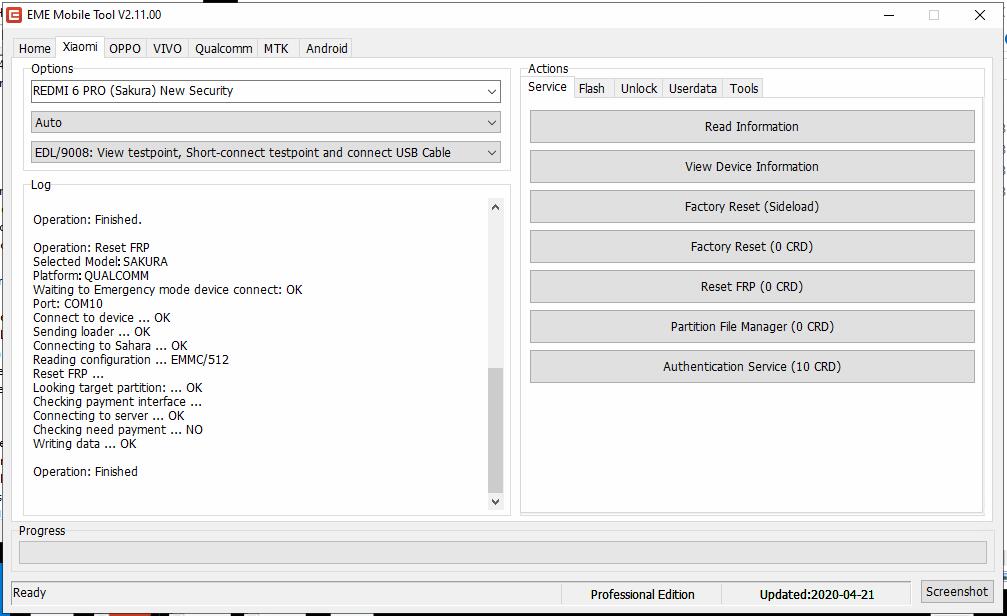Click the log scrollbar thumb

[495, 430]
